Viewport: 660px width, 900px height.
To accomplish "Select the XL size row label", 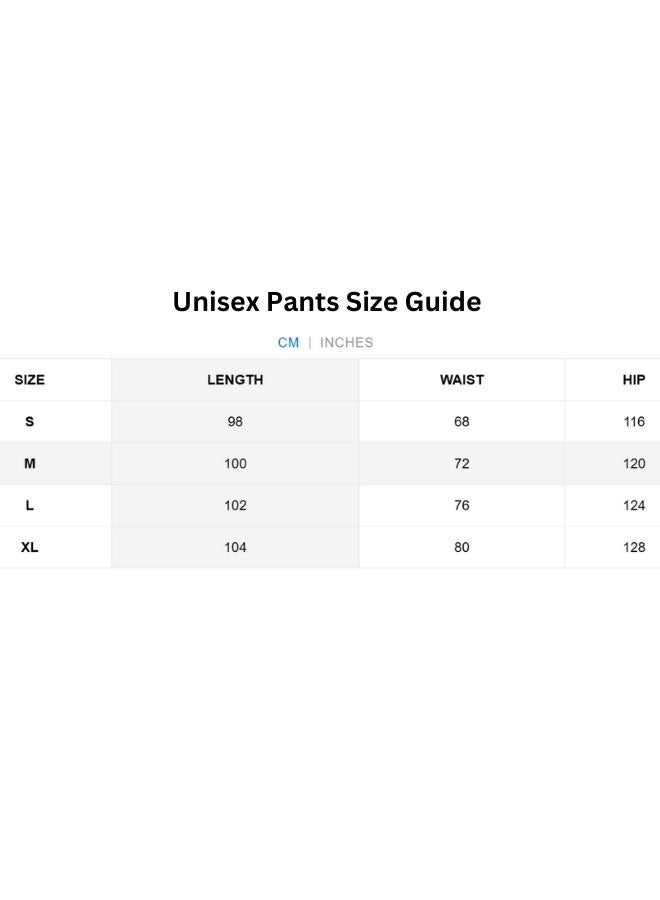I will pyautogui.click(x=29, y=548).
